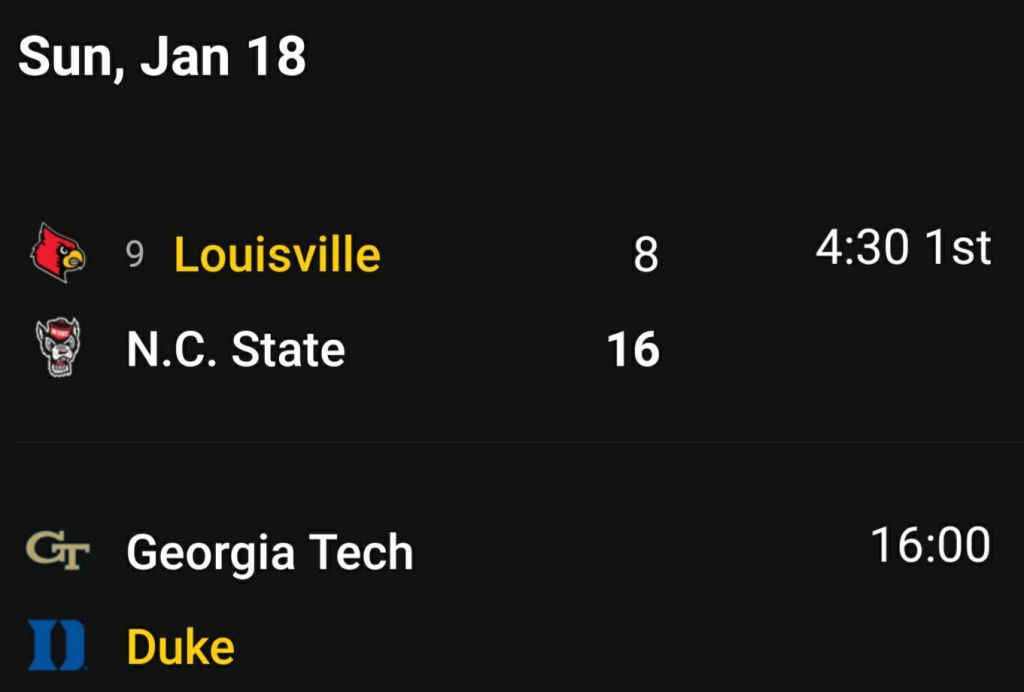Tap the number 18 in the date

[277, 56]
